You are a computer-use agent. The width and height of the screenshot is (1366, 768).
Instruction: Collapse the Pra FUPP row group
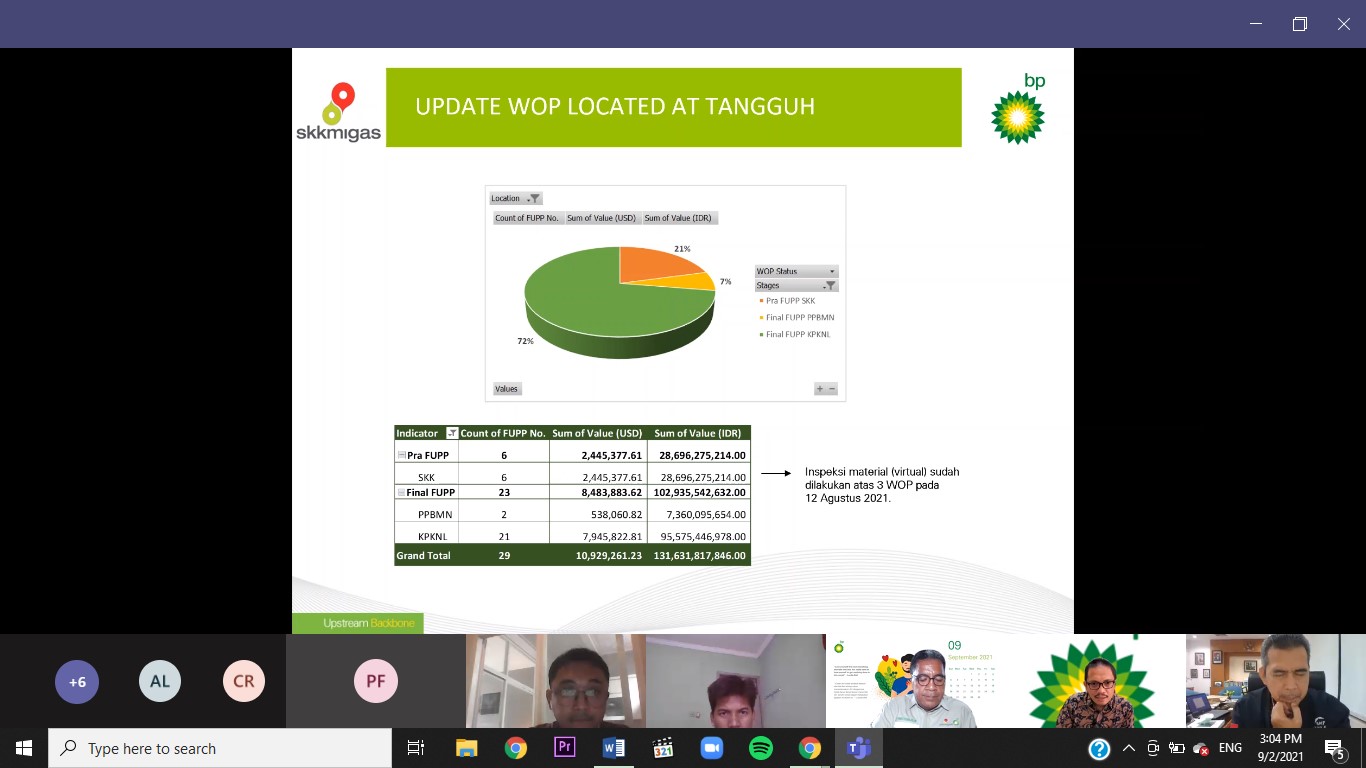tap(402, 455)
